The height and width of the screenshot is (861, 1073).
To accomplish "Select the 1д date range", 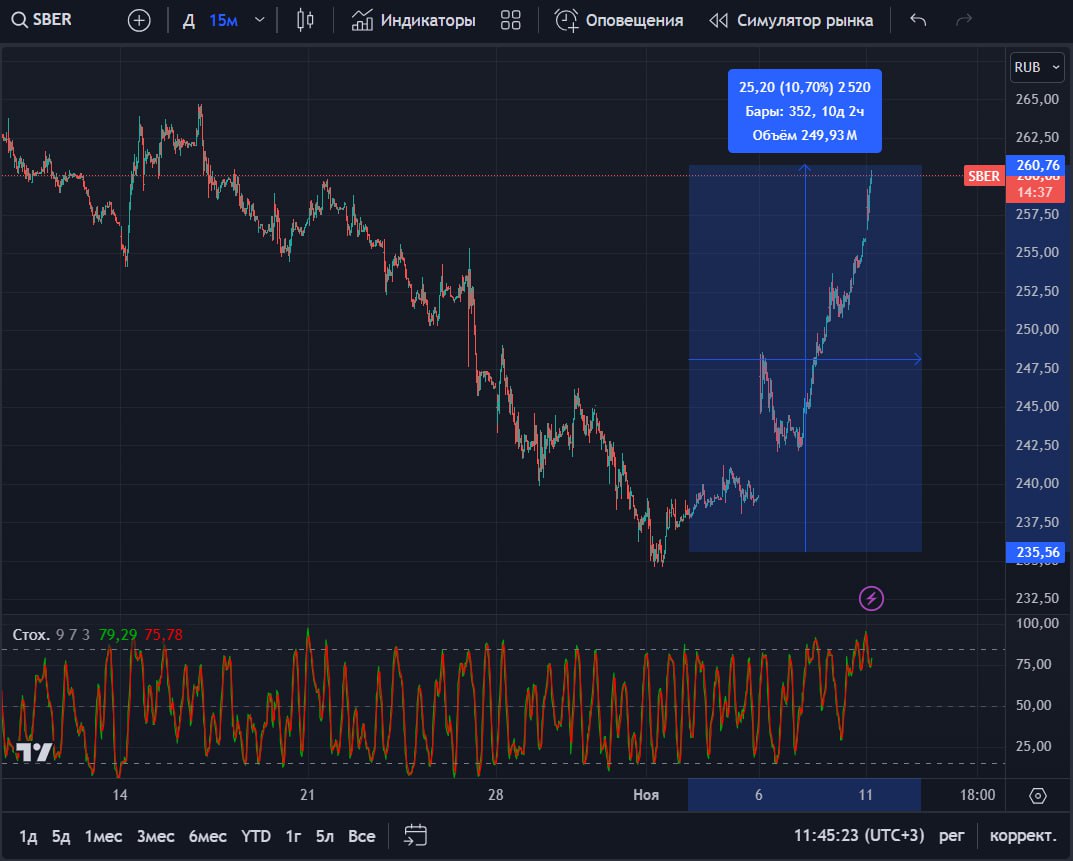I will 28,836.
